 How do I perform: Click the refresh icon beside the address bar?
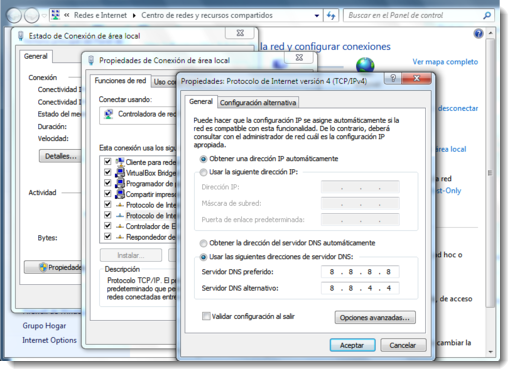331,15
